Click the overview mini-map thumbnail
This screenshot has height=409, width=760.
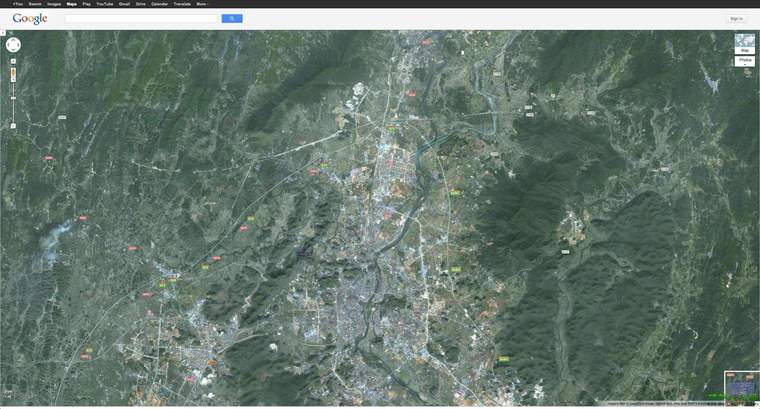tap(741, 386)
